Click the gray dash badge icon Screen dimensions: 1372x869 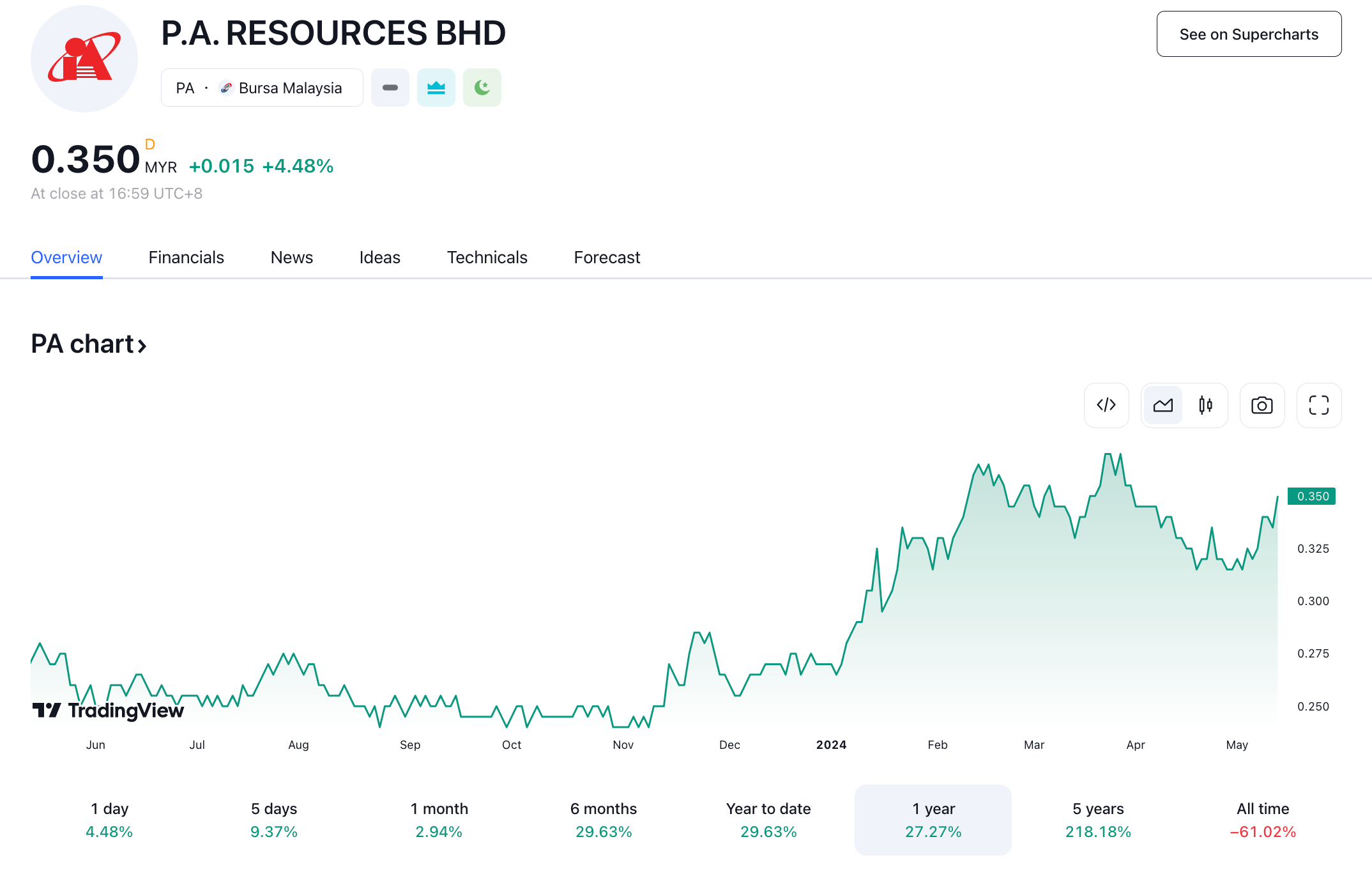tap(390, 88)
